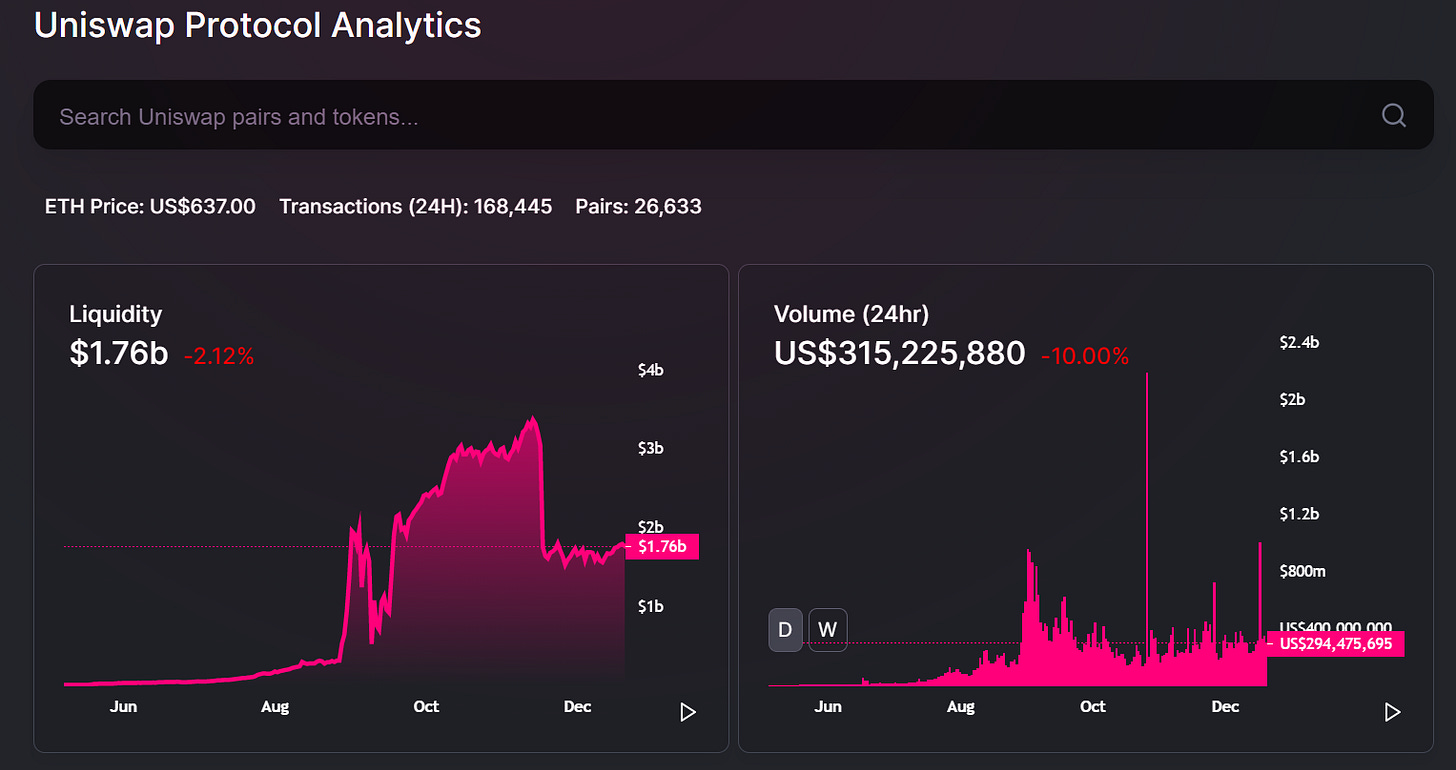Click the Aug label on Volume axis

(x=960, y=706)
